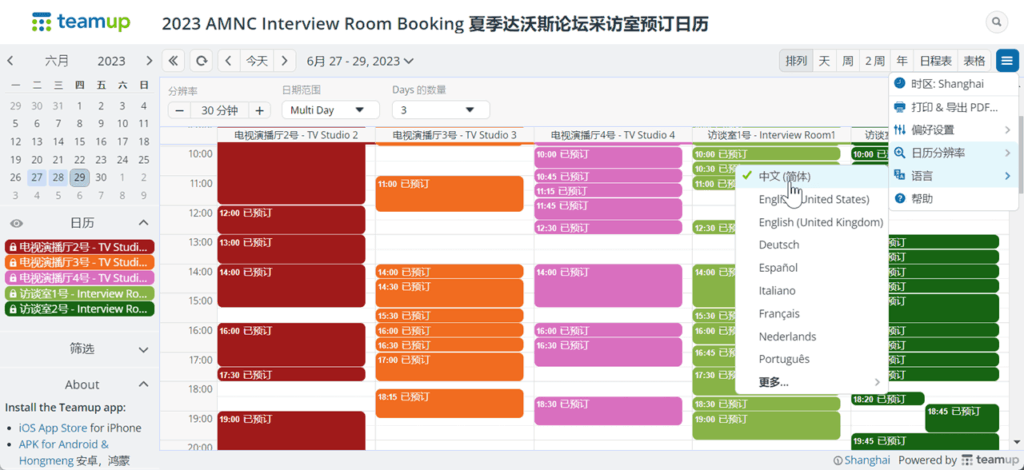
Task: Expand the 筛选 section chevron
Action: coord(144,350)
